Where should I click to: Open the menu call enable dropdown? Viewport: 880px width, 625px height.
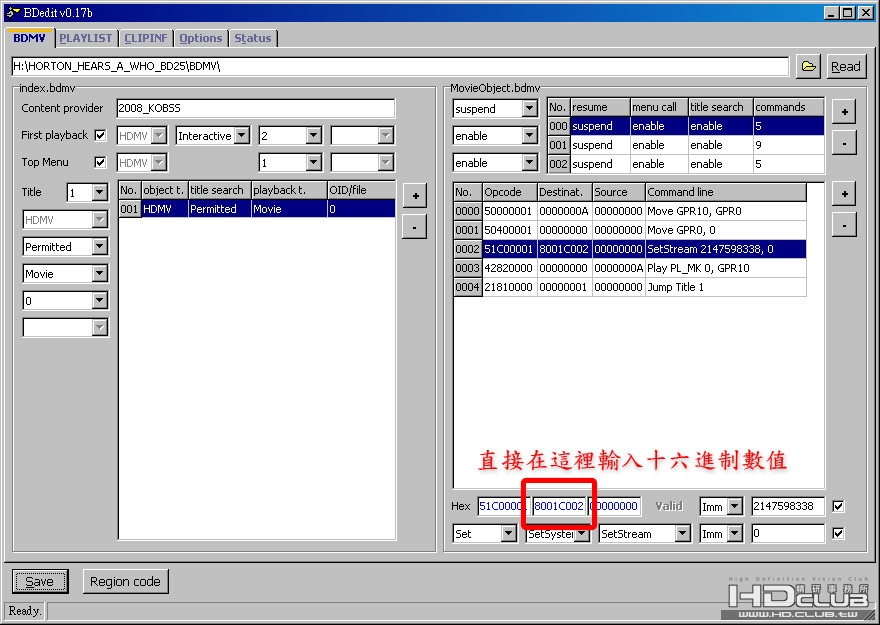(529, 135)
